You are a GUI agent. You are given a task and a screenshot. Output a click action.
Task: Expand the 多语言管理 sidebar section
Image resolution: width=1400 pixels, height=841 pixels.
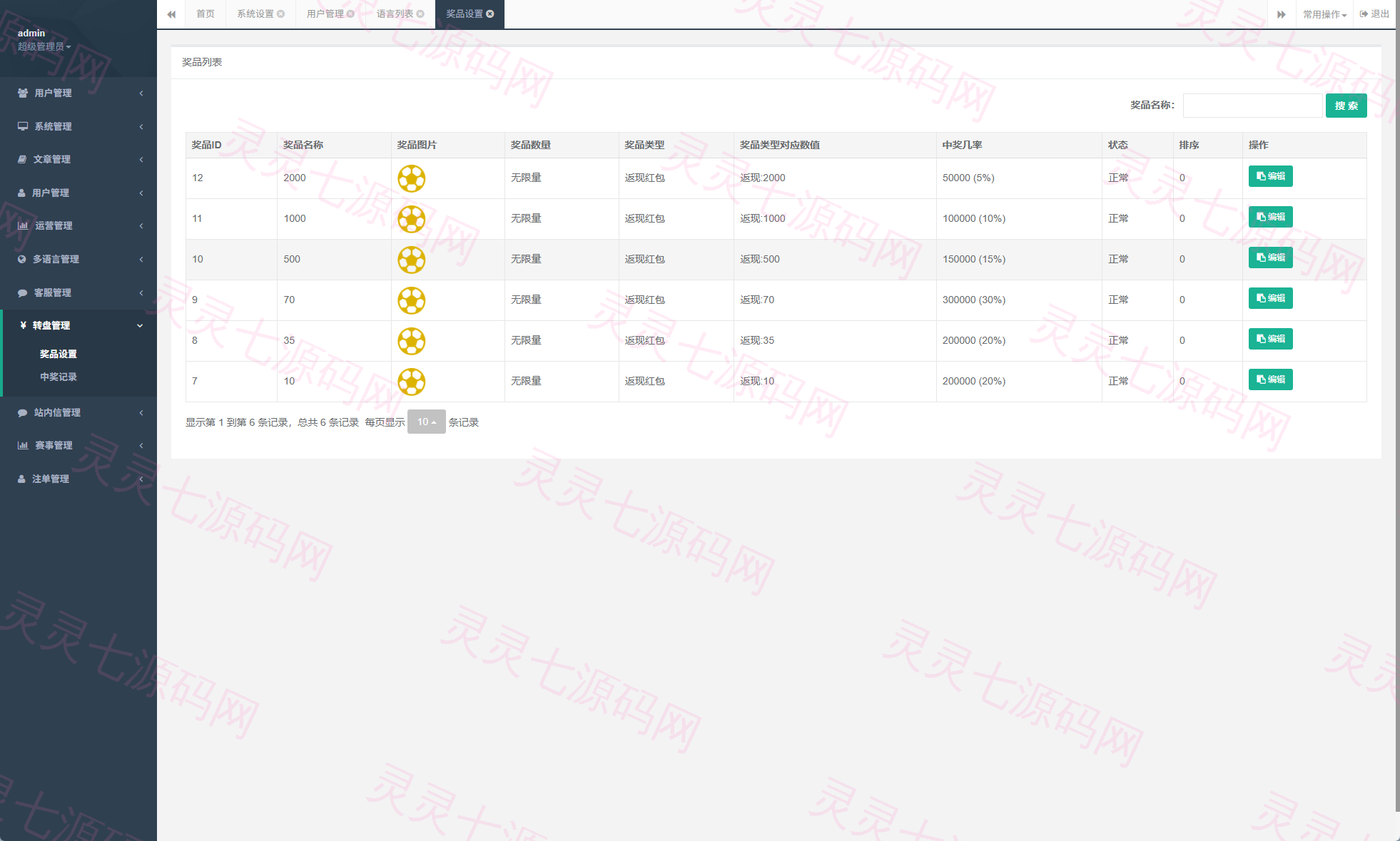coord(78,259)
